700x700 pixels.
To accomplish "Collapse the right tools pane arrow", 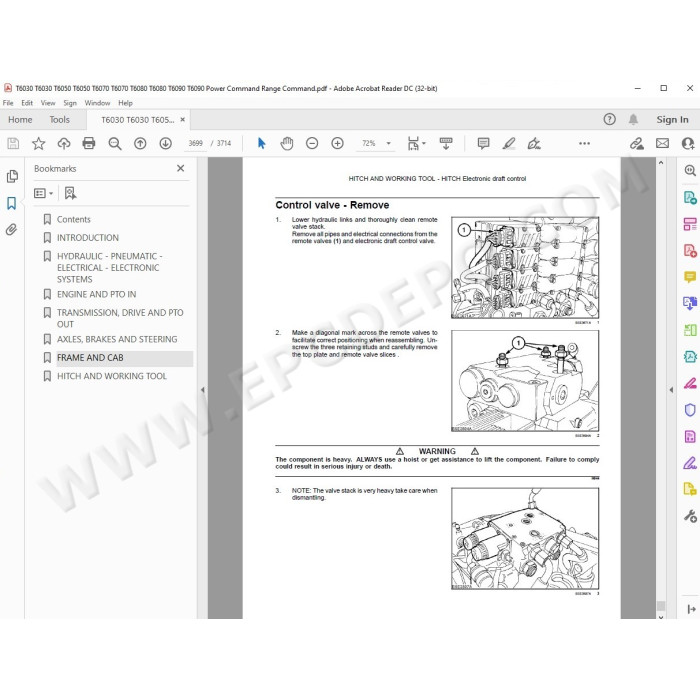I will [671, 390].
